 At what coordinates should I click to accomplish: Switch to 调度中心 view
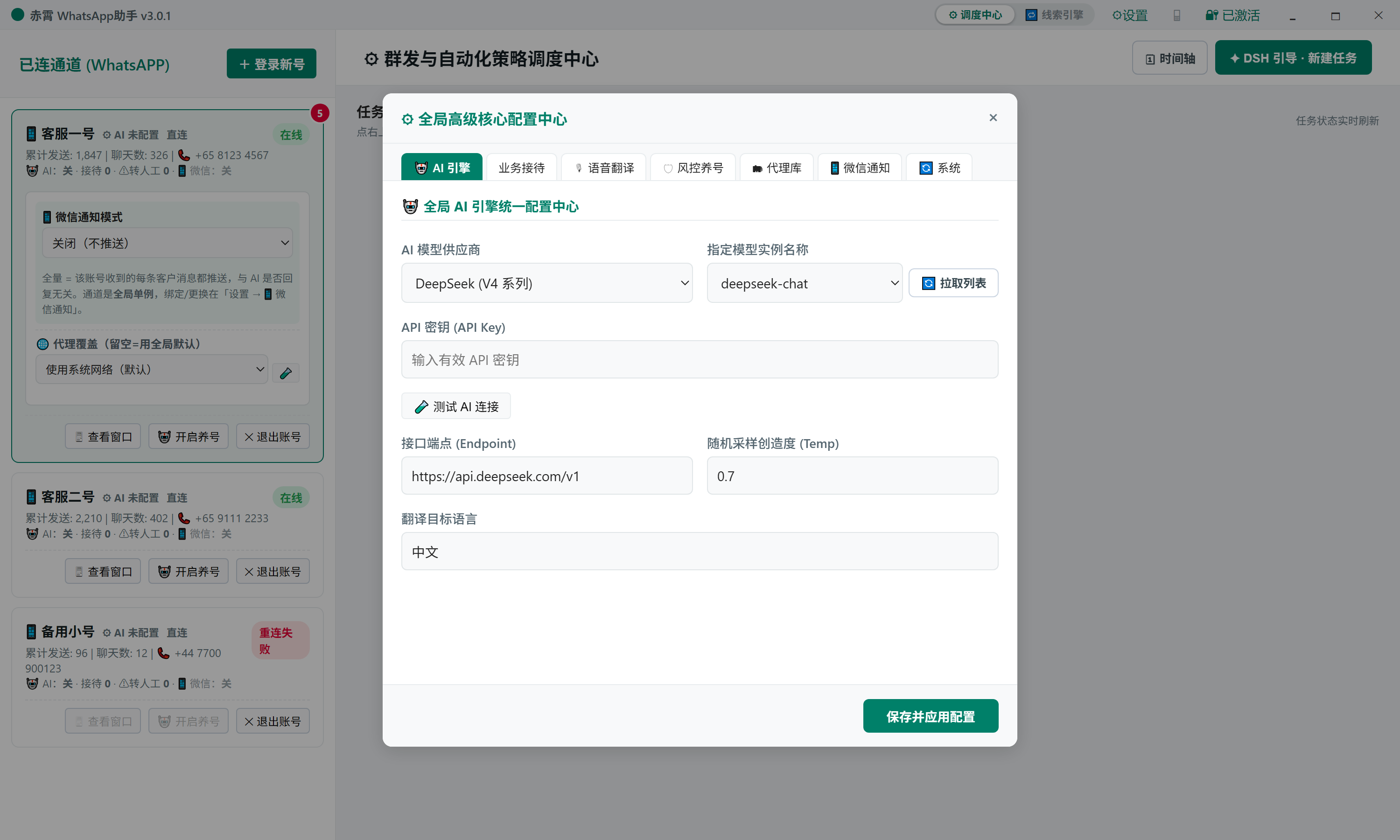pyautogui.click(x=975, y=15)
